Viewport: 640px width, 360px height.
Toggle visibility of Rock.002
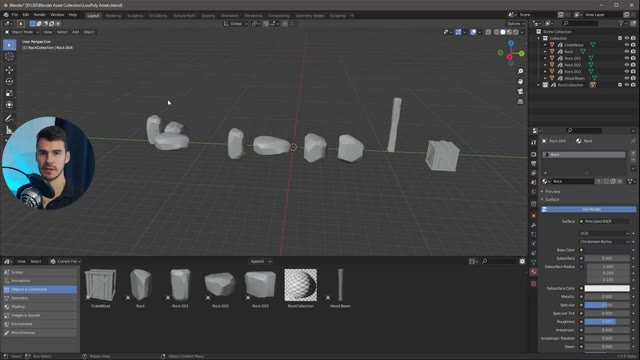(627, 65)
